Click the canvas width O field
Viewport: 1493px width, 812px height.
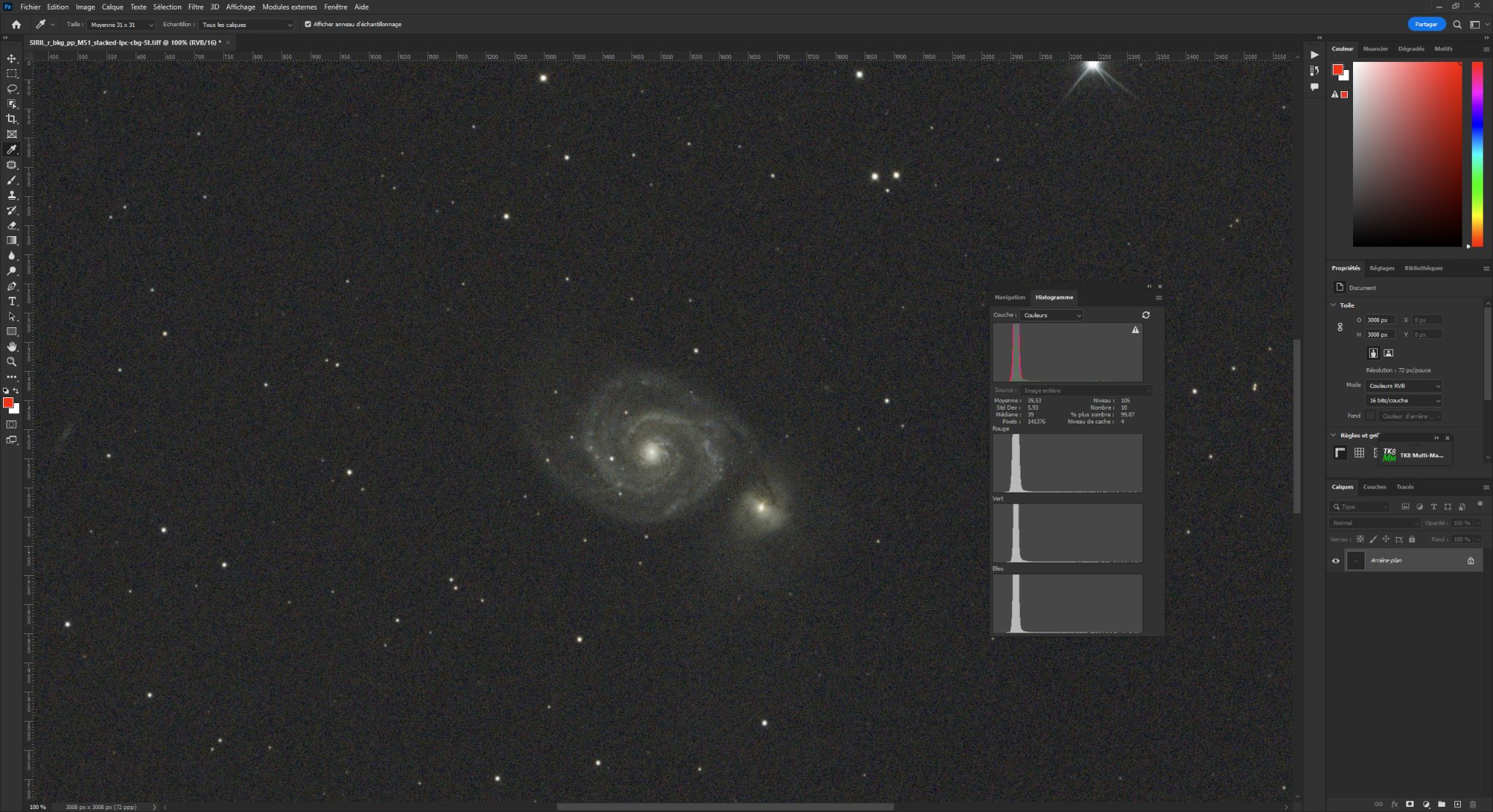click(x=1380, y=320)
